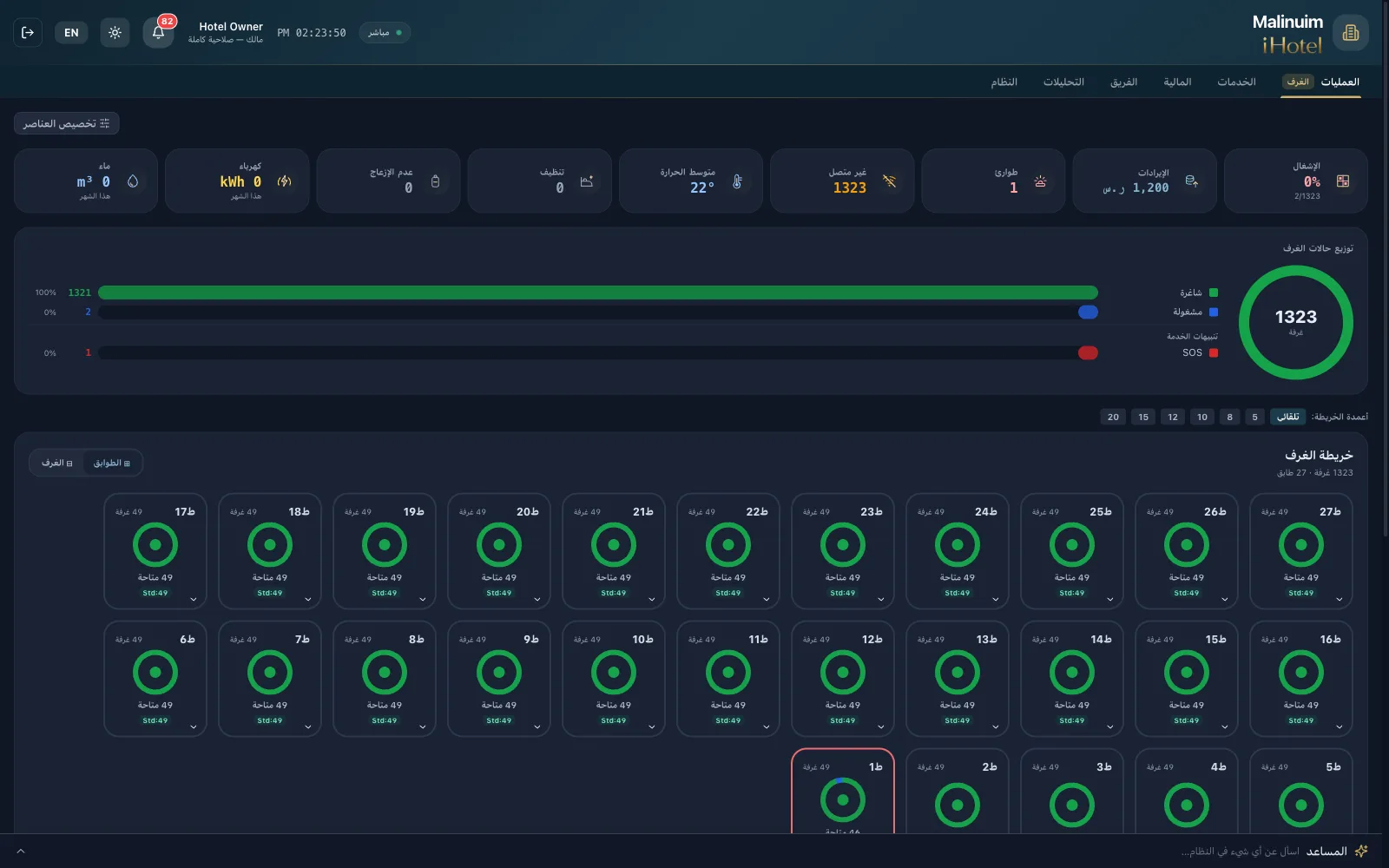This screenshot has height=868, width=1389.
Task: Click the AI assistant sparkle icon
Action: tap(1361, 852)
